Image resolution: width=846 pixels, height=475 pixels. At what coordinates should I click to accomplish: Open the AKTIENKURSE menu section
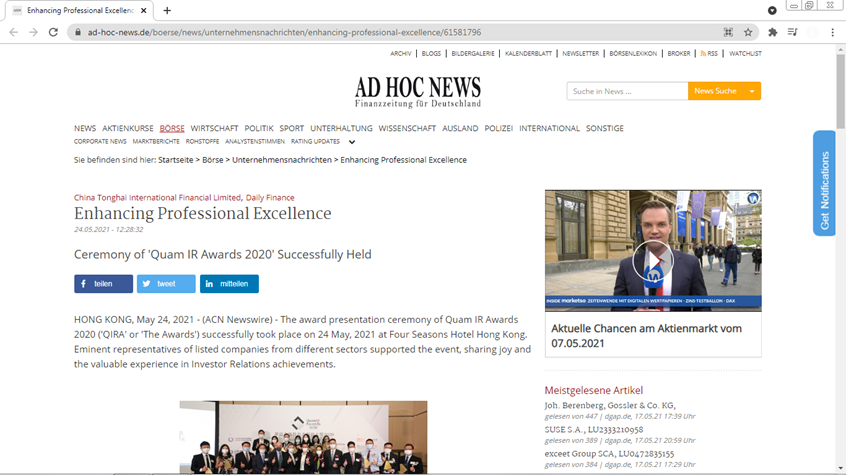click(128, 128)
